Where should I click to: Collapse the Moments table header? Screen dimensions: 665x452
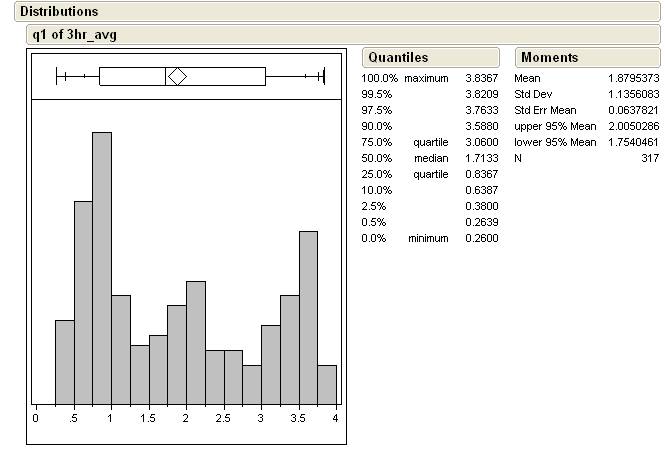(x=550, y=58)
